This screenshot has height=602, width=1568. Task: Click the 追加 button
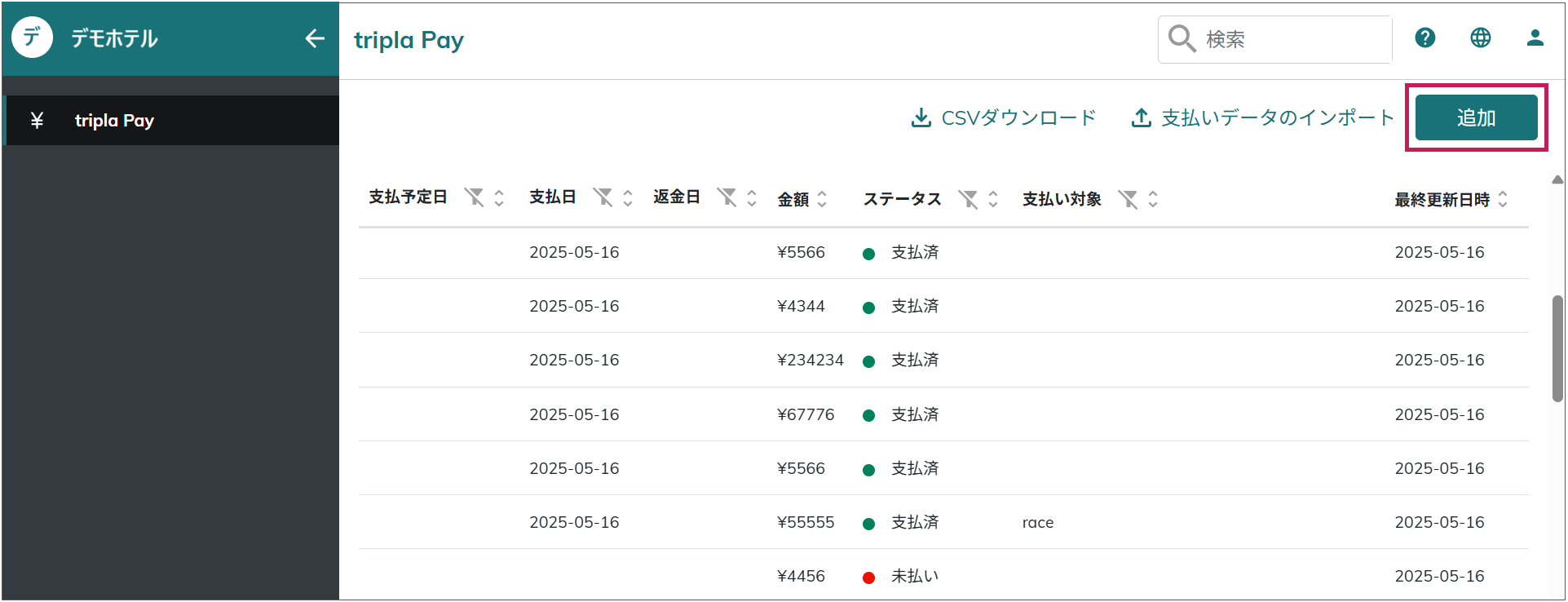click(x=1477, y=117)
